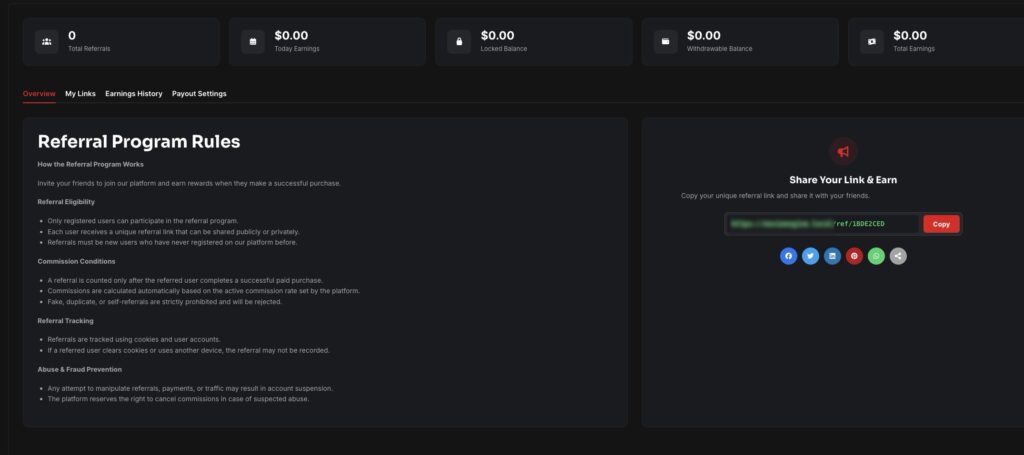Select the Locked Balance padlock icon
The width and height of the screenshot is (1024, 455).
(x=459, y=42)
